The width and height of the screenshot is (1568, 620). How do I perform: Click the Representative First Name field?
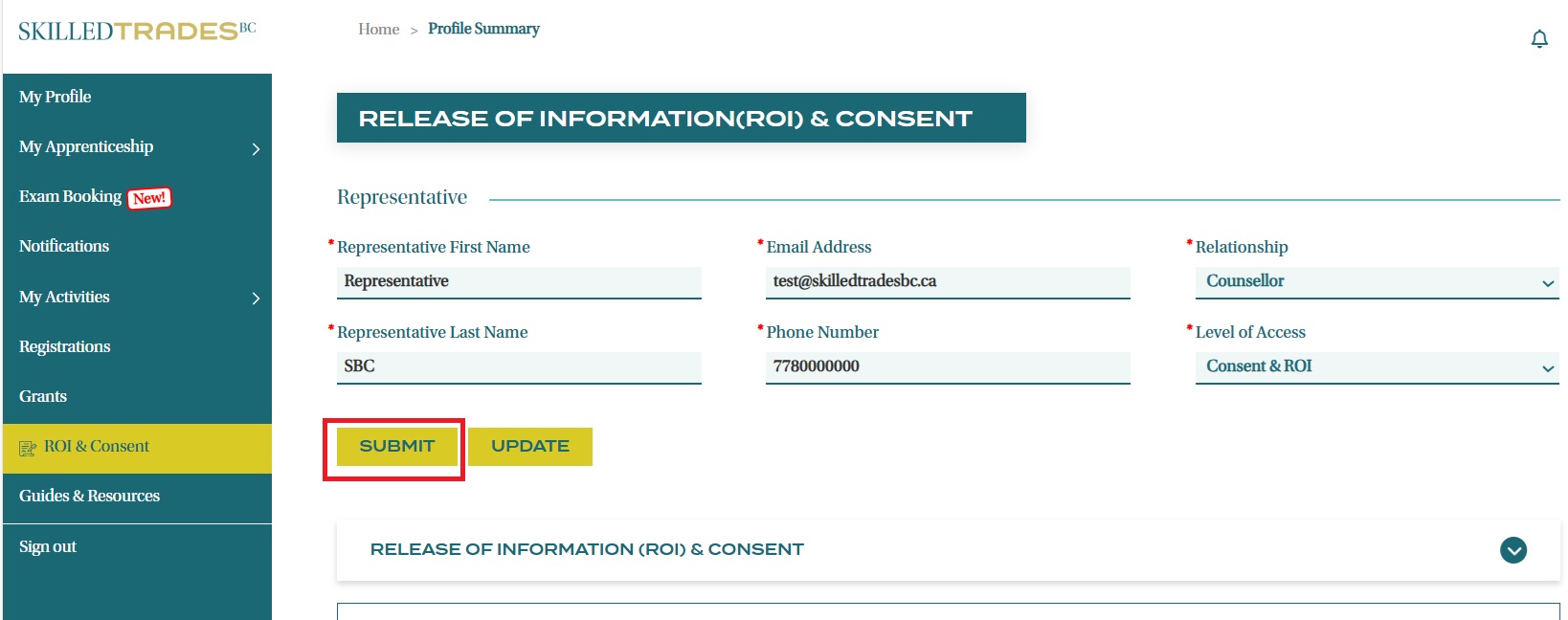coord(519,281)
